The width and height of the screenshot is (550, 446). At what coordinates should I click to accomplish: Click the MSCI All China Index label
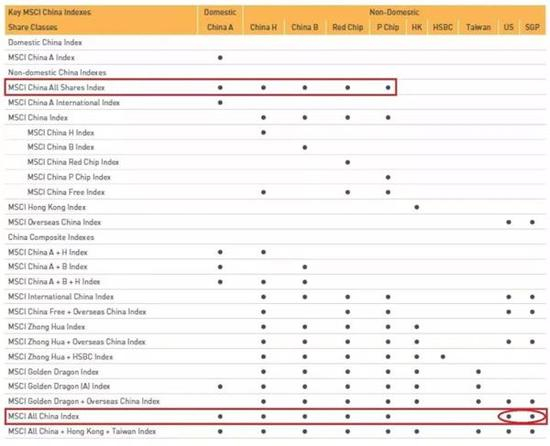pos(44,416)
